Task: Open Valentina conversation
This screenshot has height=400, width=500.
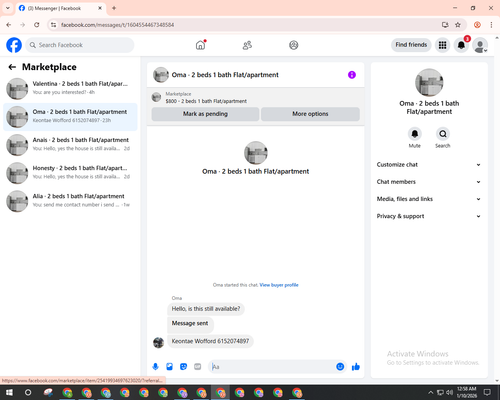Action: point(70,89)
